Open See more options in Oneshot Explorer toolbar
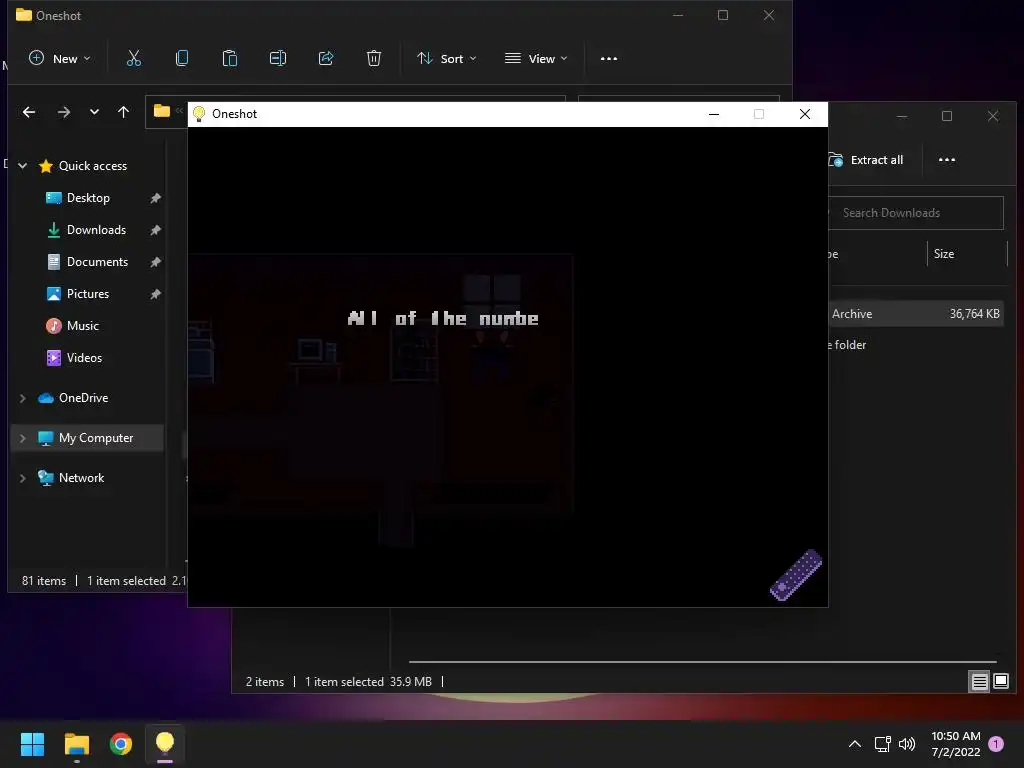The height and width of the screenshot is (768, 1024). (x=609, y=59)
